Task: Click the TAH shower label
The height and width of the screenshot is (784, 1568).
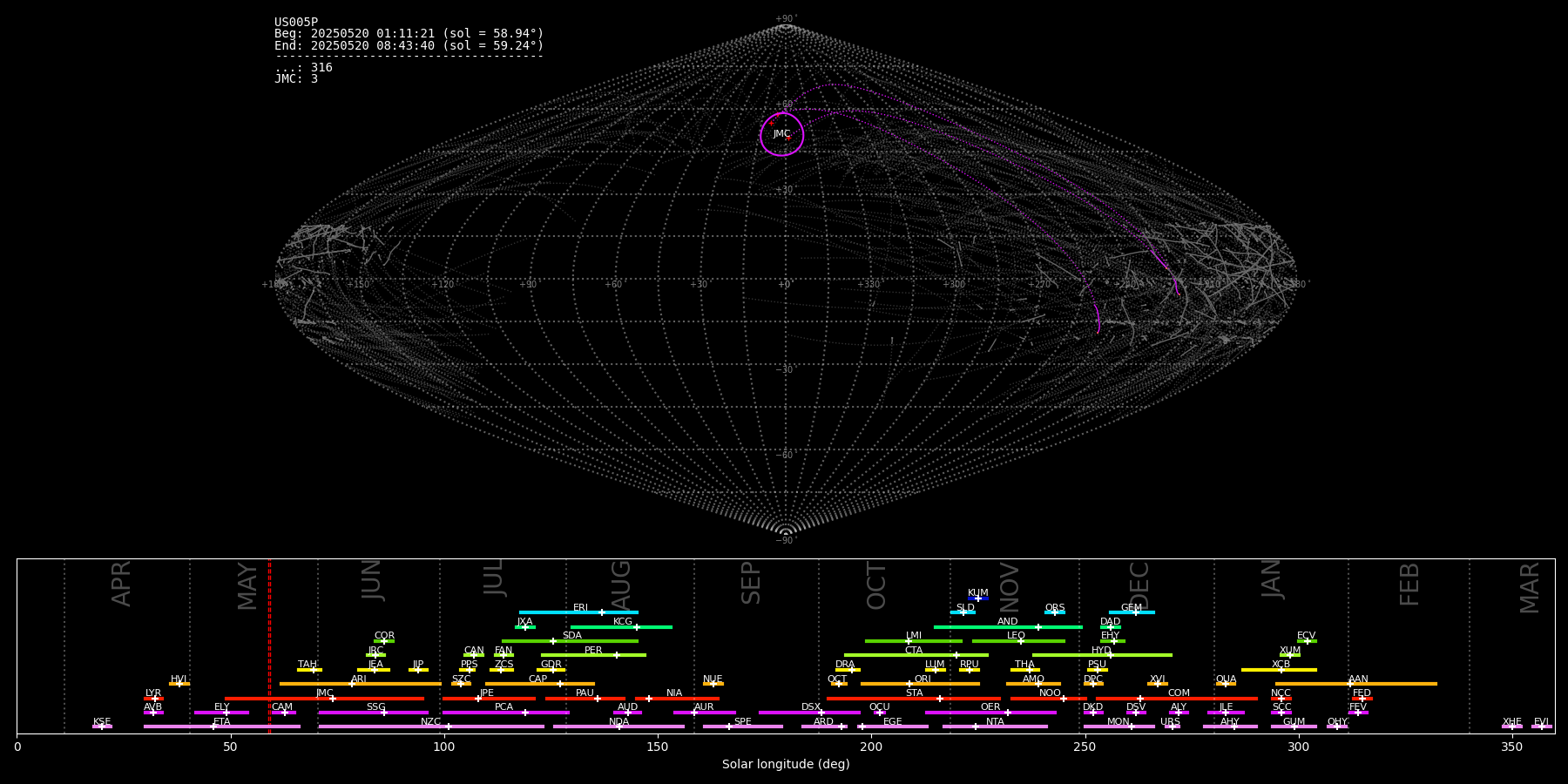Action: click(x=308, y=665)
